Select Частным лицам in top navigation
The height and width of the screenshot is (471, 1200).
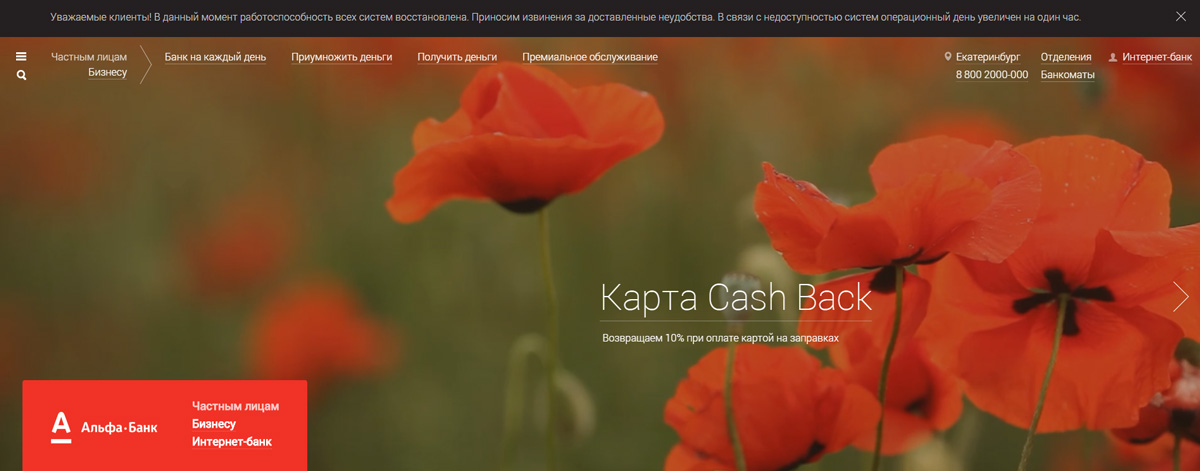(x=89, y=57)
